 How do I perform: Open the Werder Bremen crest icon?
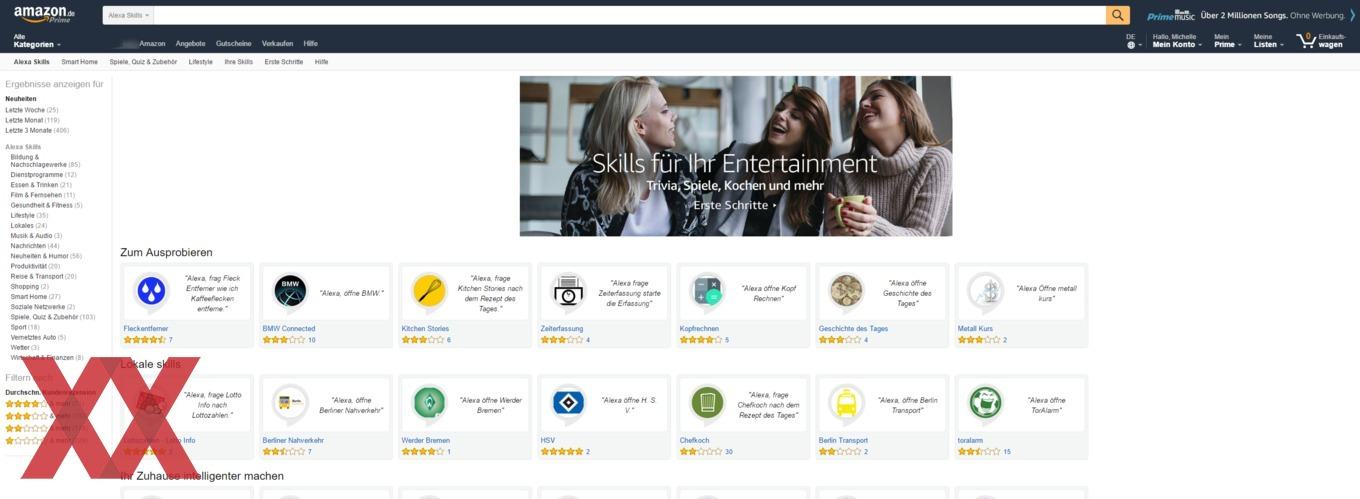pos(429,402)
